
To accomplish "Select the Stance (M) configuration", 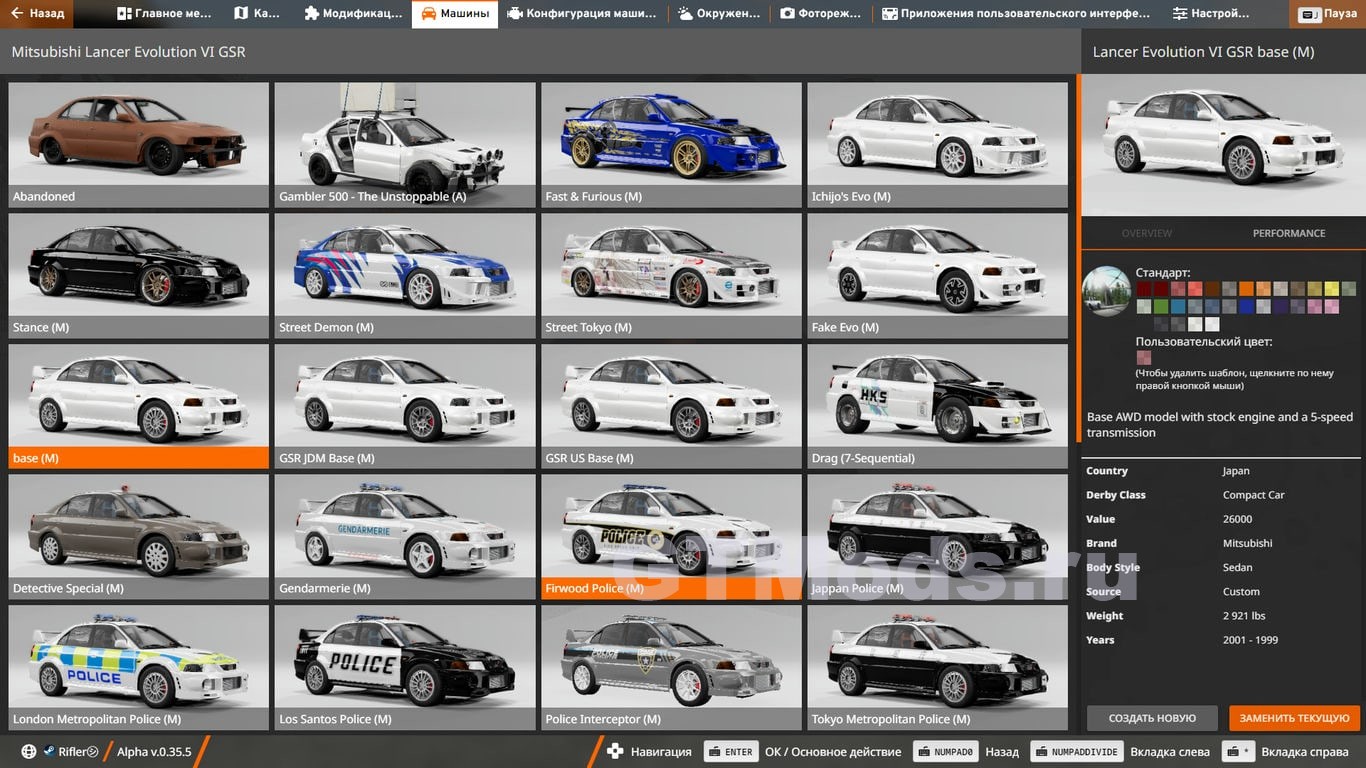I will 138,276.
